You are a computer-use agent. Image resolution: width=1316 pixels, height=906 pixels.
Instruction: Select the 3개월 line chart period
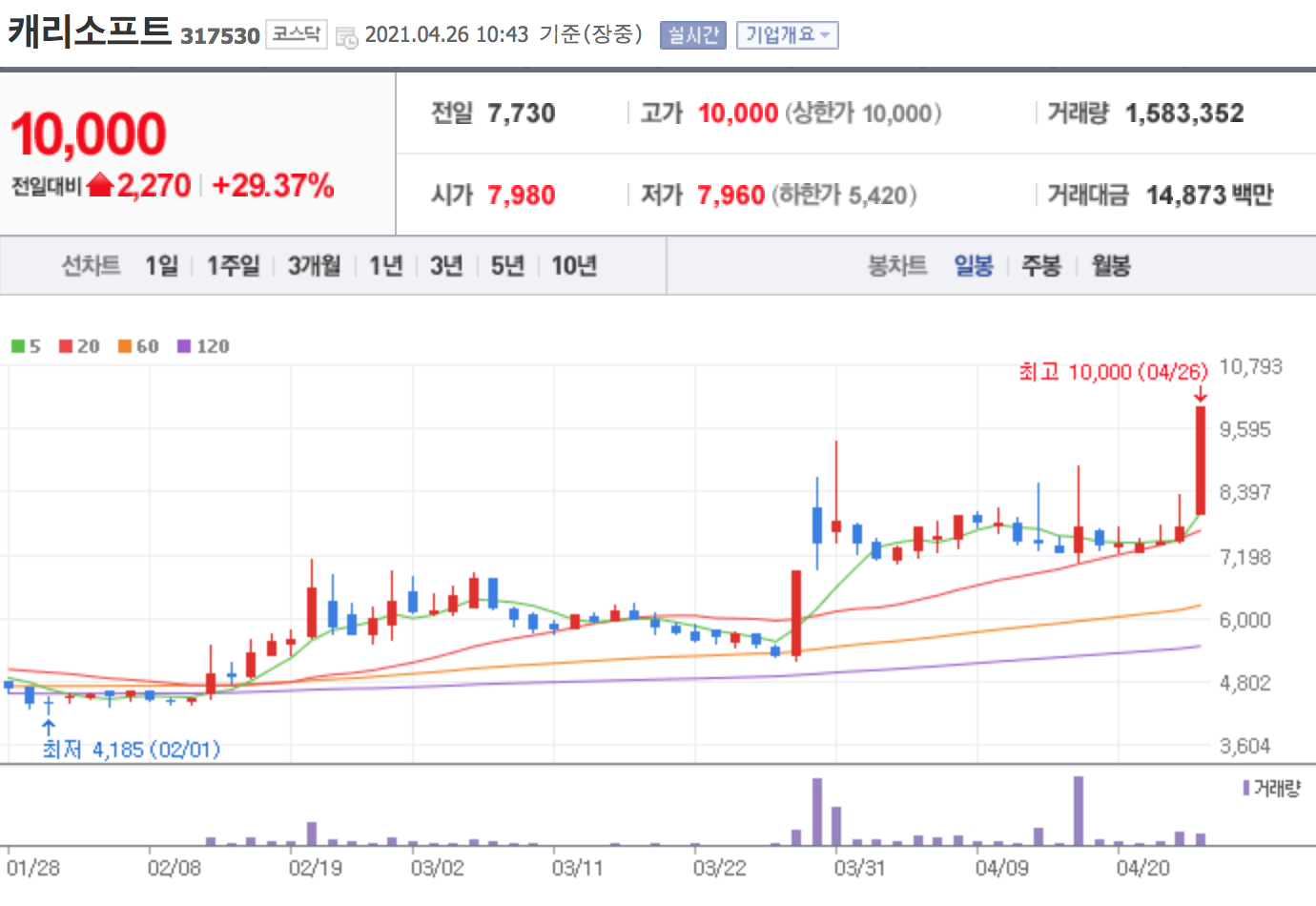314,265
